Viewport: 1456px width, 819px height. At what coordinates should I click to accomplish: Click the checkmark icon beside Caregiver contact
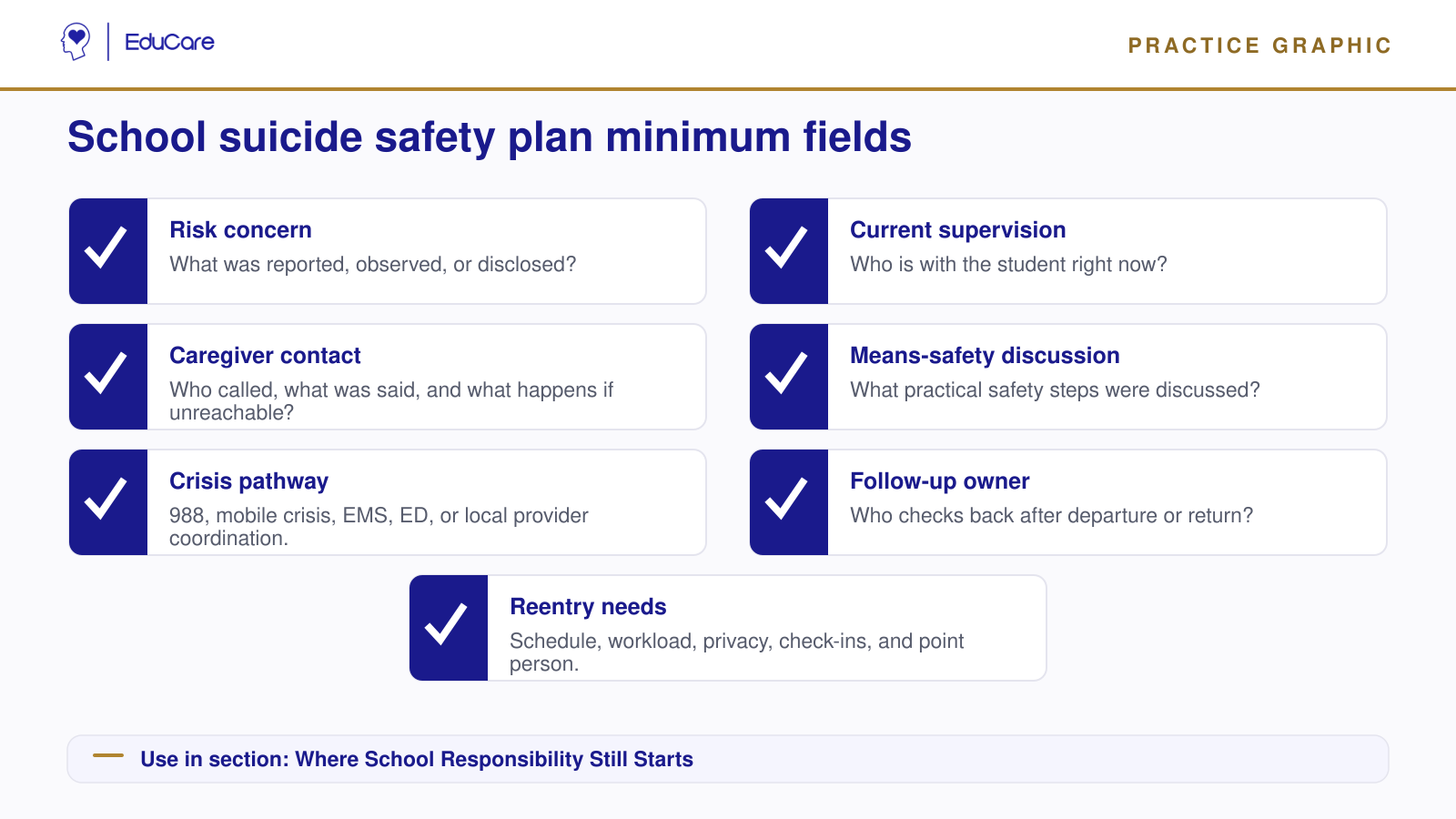click(x=106, y=373)
